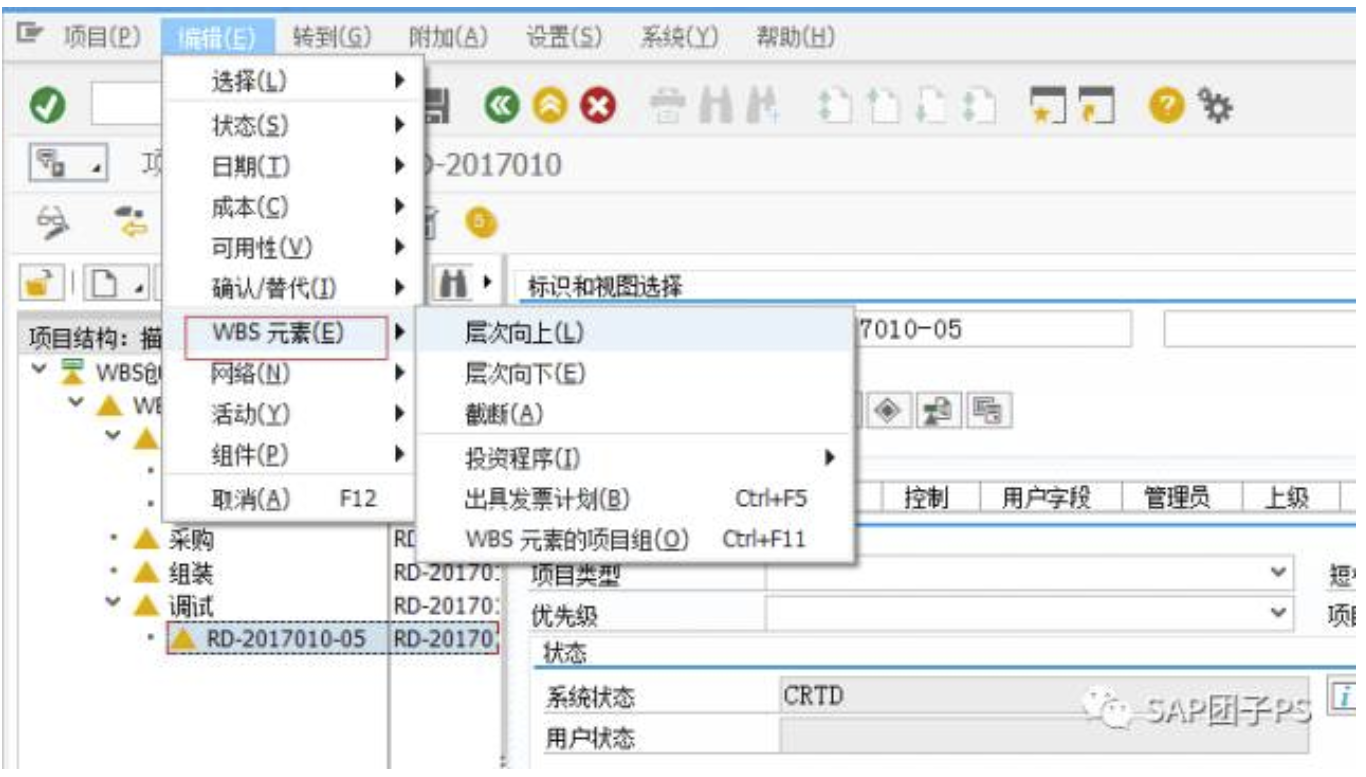Open the 帮助(H) menu
Viewport: 1366px width, 777px height.
[796, 37]
